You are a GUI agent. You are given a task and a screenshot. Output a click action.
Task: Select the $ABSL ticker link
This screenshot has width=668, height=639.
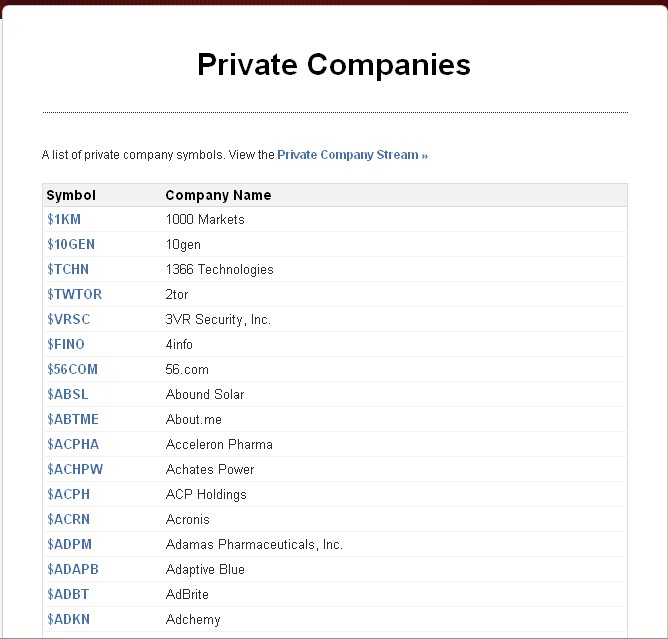click(x=67, y=394)
